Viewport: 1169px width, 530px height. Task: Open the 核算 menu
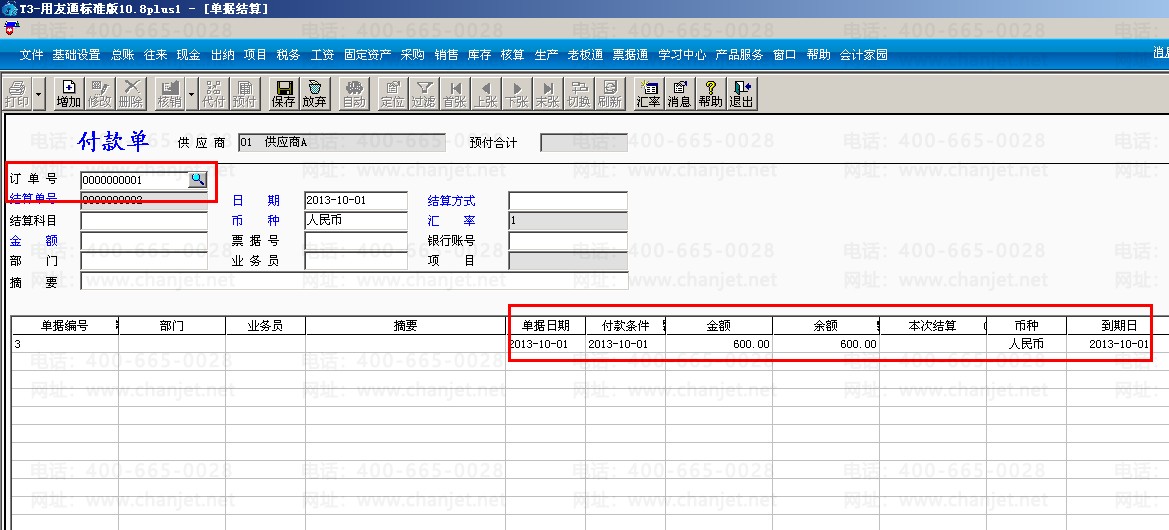(x=512, y=55)
